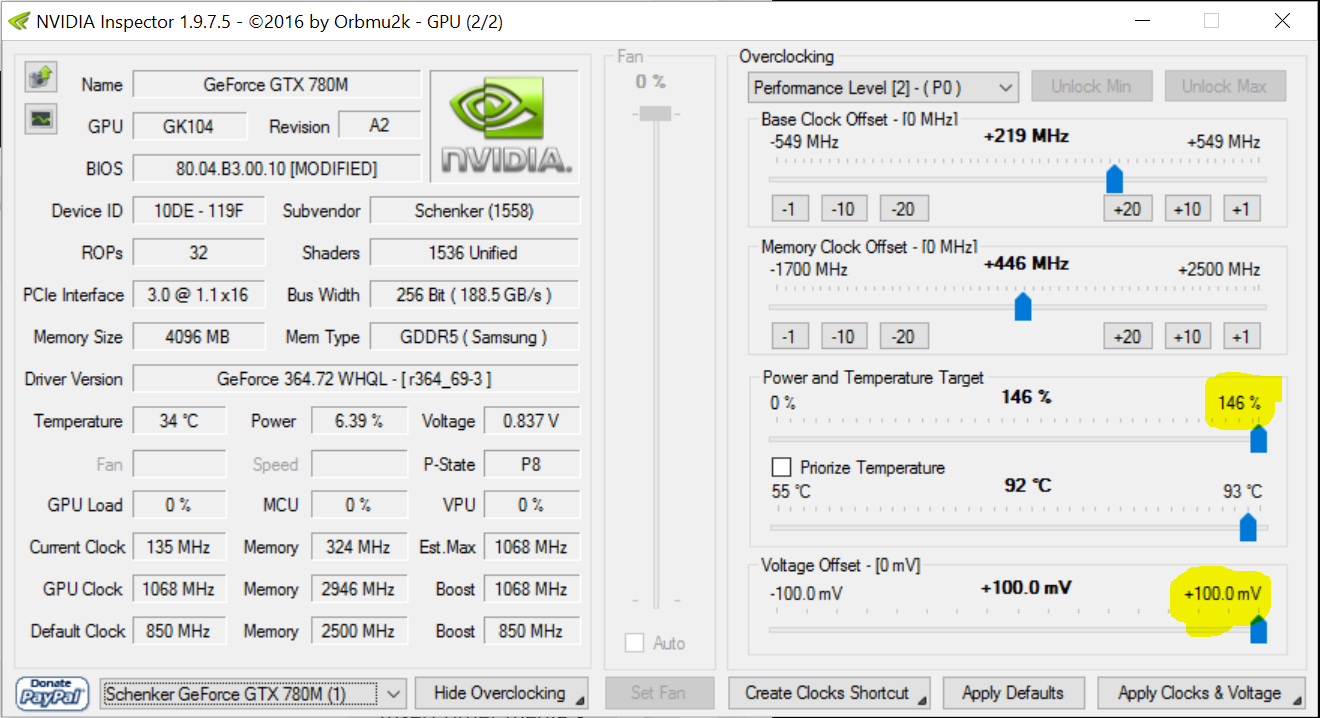The height and width of the screenshot is (718, 1320).
Task: Click the Base Clock Offset slider handle
Action: point(1114,179)
